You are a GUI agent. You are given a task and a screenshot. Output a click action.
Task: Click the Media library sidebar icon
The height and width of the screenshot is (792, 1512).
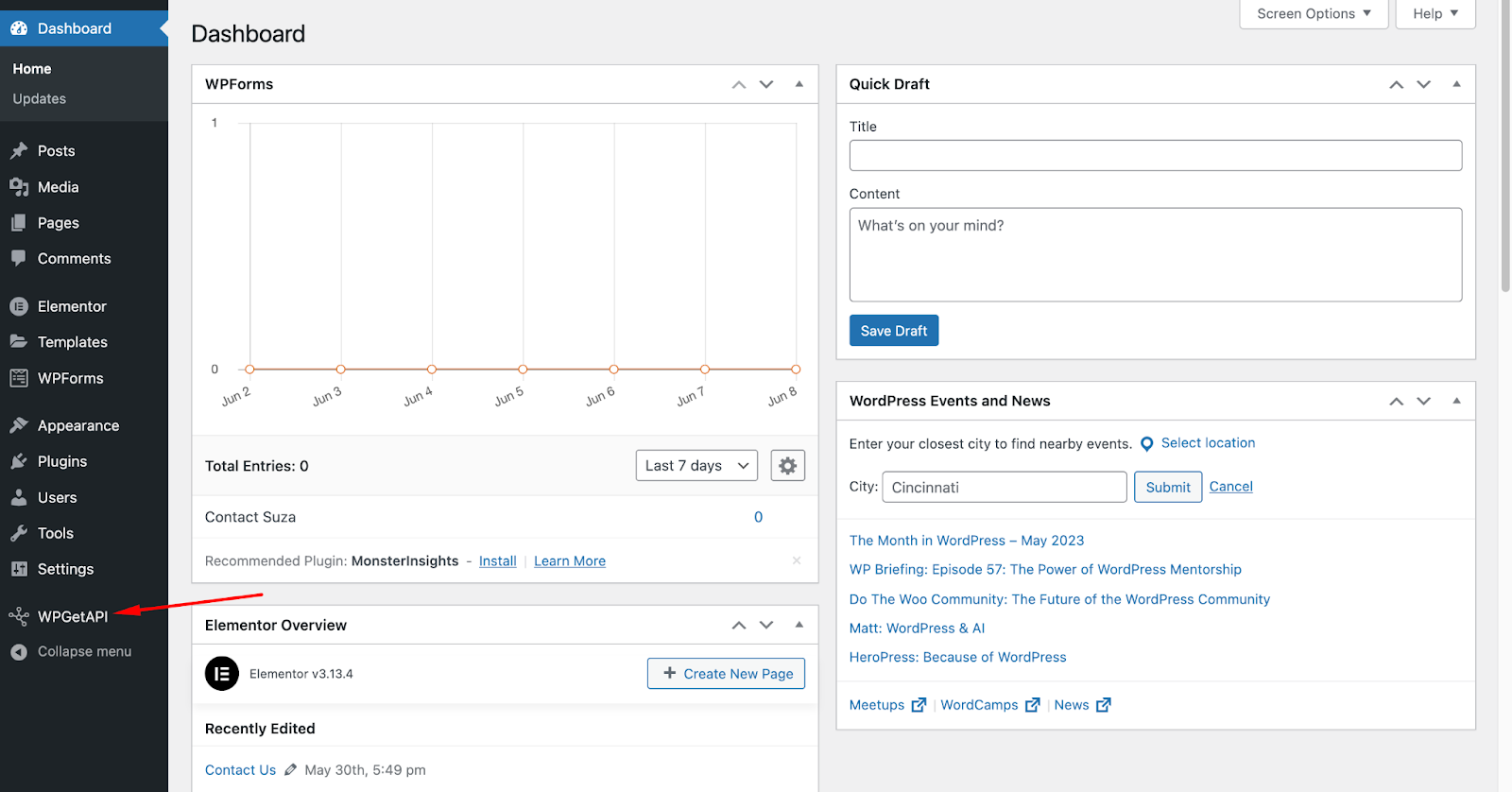[x=19, y=187]
